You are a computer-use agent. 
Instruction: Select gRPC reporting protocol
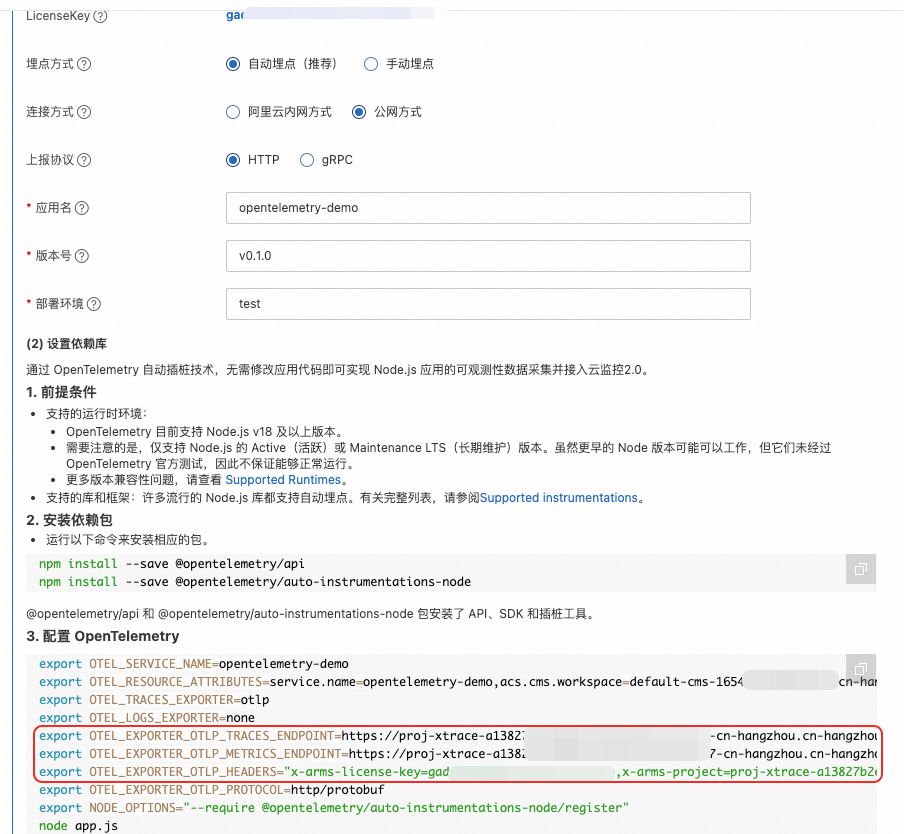coord(307,160)
